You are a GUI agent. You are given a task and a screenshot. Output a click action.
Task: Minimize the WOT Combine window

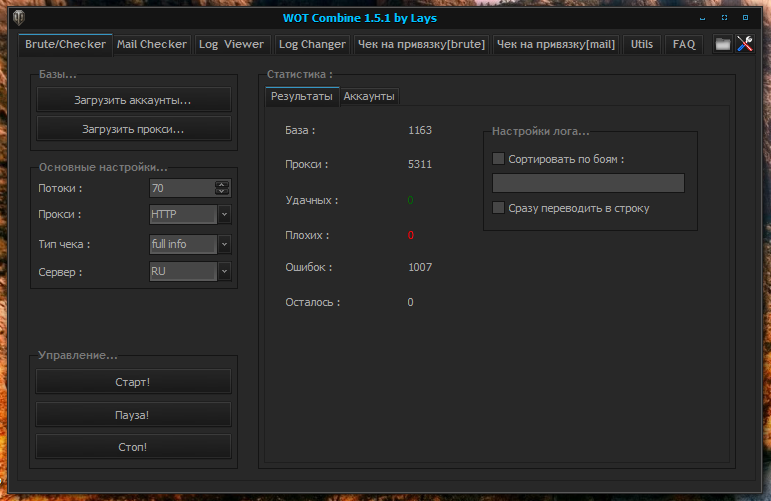[x=702, y=18]
